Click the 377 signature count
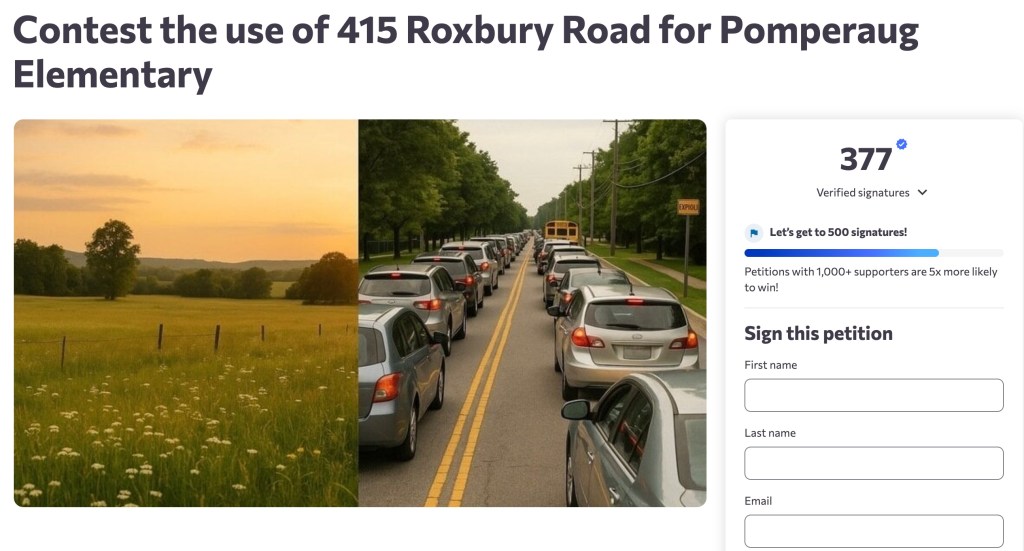The image size is (1024, 551). pyautogui.click(x=866, y=160)
